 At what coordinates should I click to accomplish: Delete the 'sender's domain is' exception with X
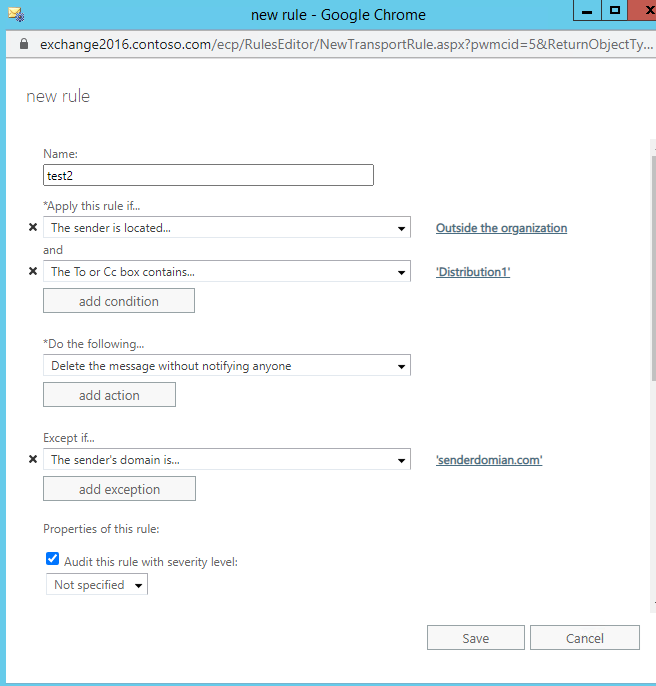coord(33,460)
